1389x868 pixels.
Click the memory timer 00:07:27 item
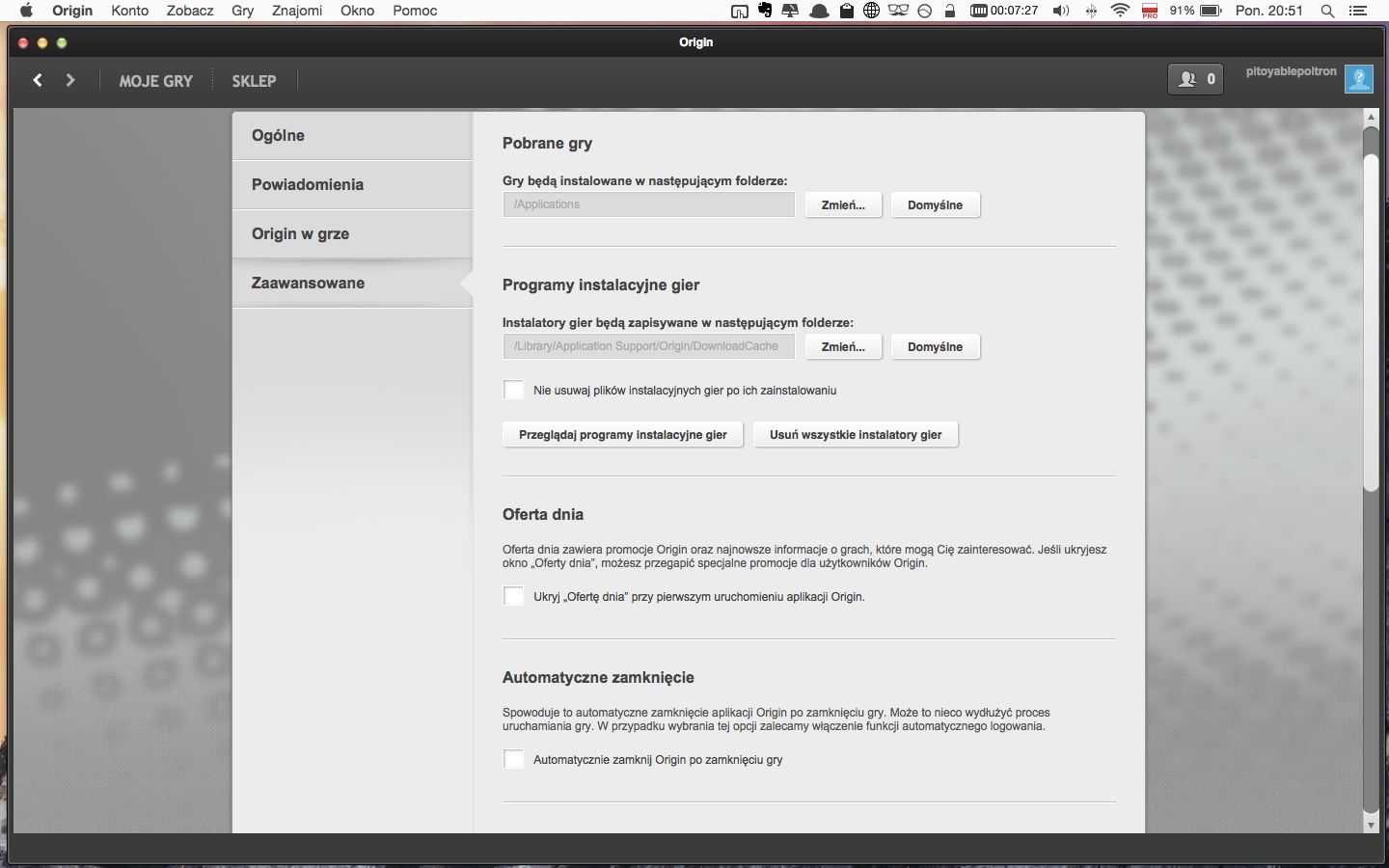1004,11
